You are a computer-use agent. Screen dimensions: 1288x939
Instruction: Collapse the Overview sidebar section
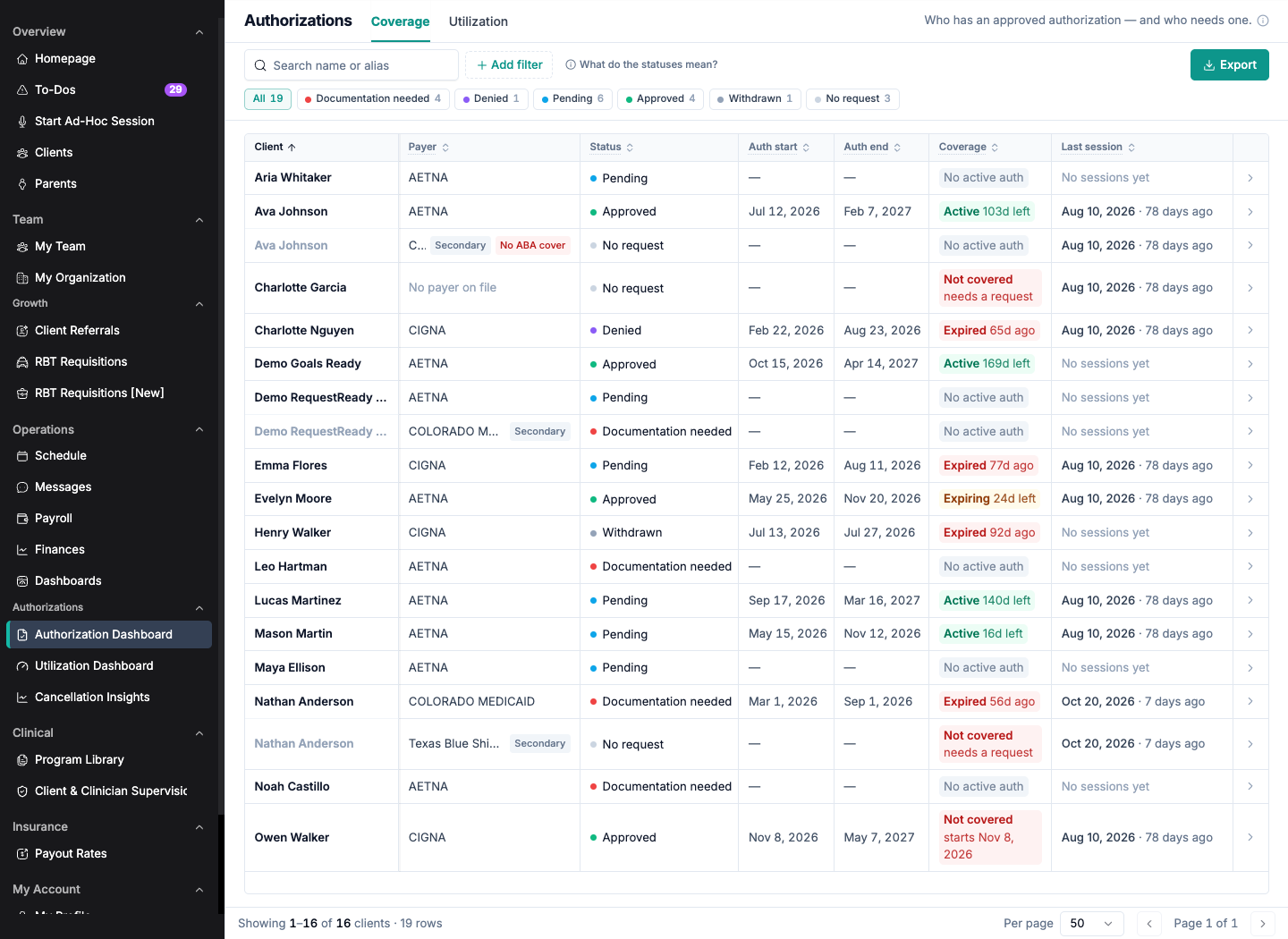pos(199,32)
